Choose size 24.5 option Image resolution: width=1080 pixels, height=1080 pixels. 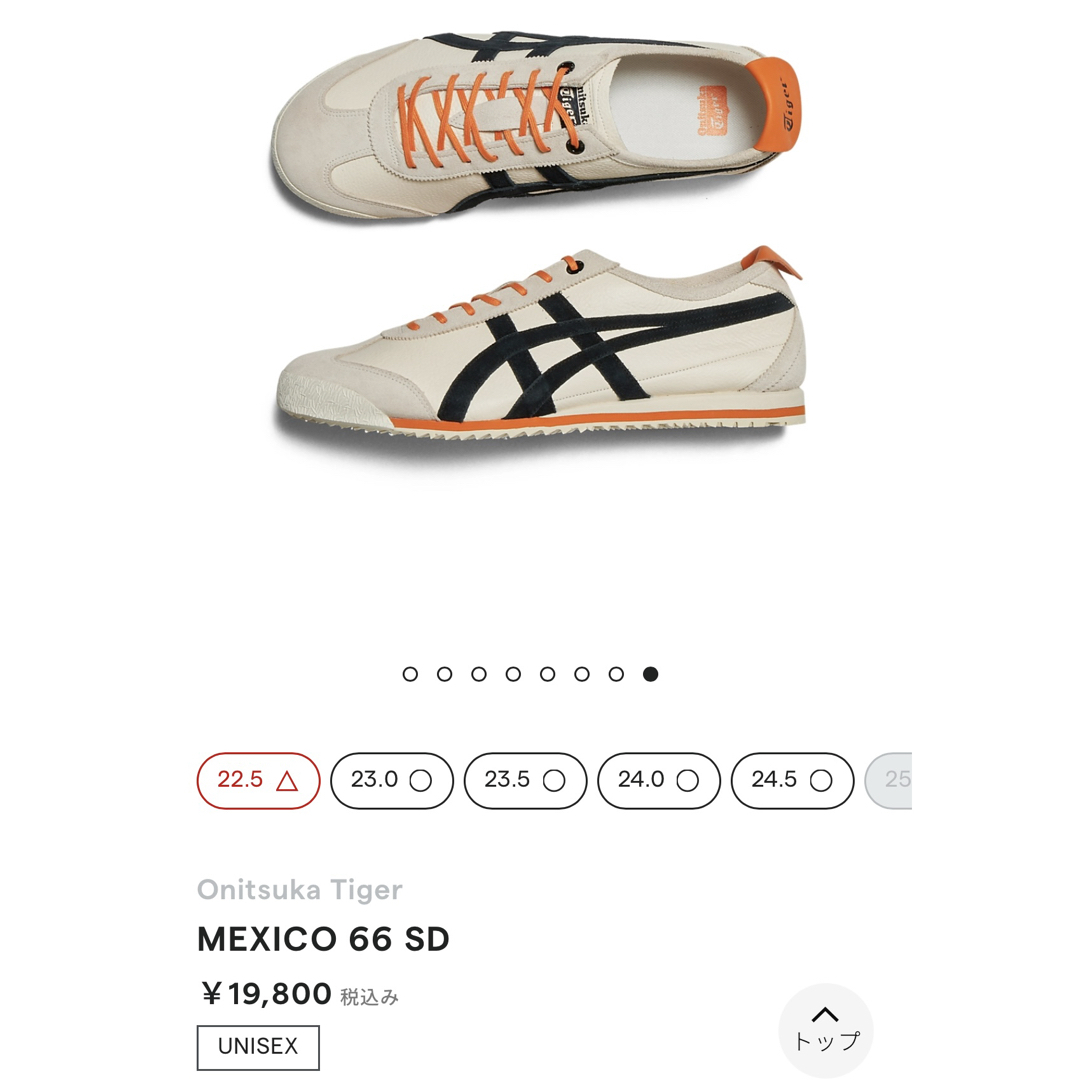pos(793,780)
